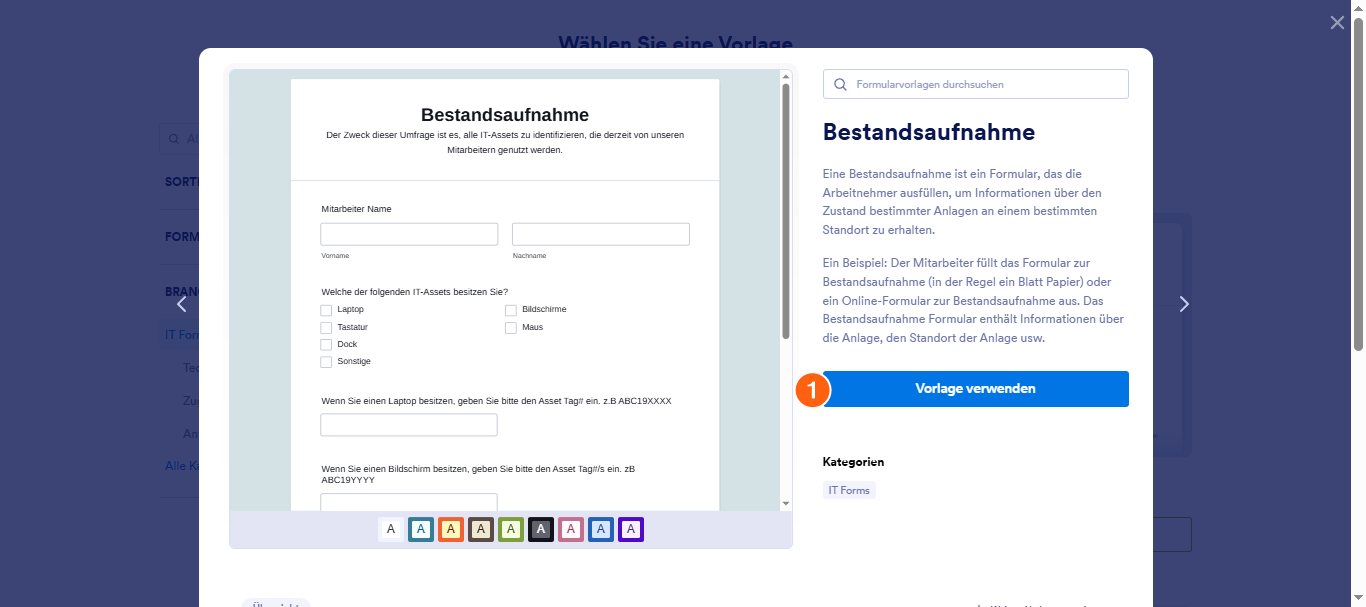Select the green theme swatch

click(511, 529)
